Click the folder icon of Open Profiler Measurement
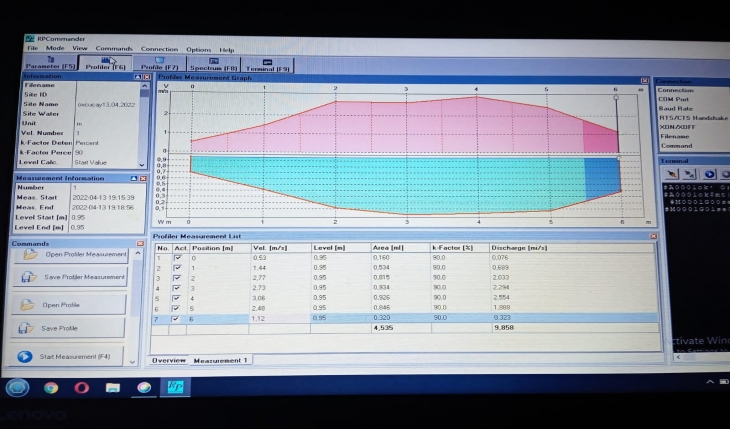The height and width of the screenshot is (429, 730). [30, 254]
